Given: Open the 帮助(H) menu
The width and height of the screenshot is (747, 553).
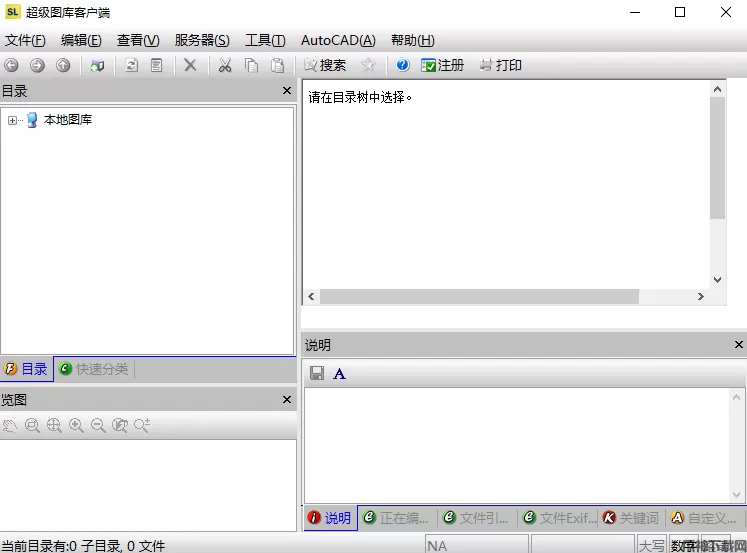Looking at the screenshot, I should (413, 40).
